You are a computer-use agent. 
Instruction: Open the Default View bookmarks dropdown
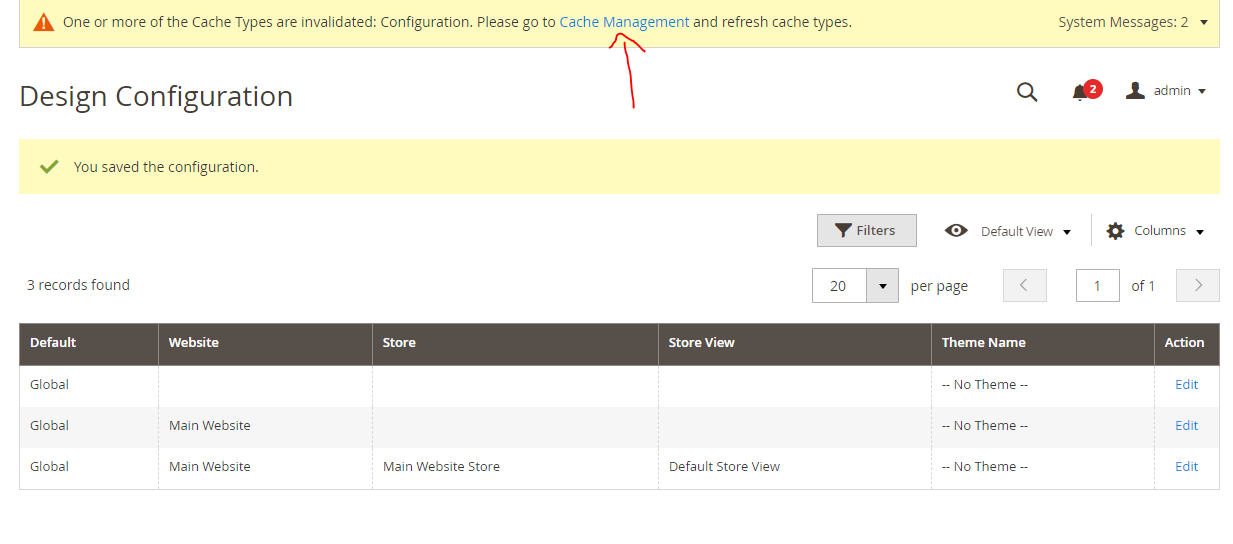(x=1025, y=231)
